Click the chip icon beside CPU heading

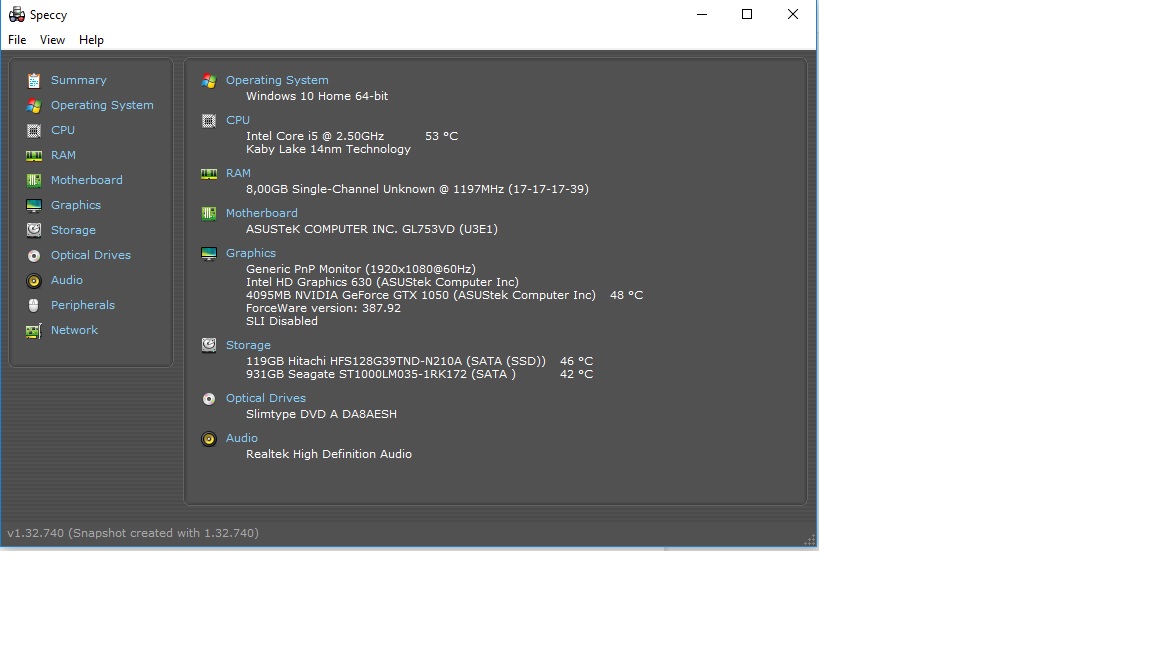[x=209, y=120]
